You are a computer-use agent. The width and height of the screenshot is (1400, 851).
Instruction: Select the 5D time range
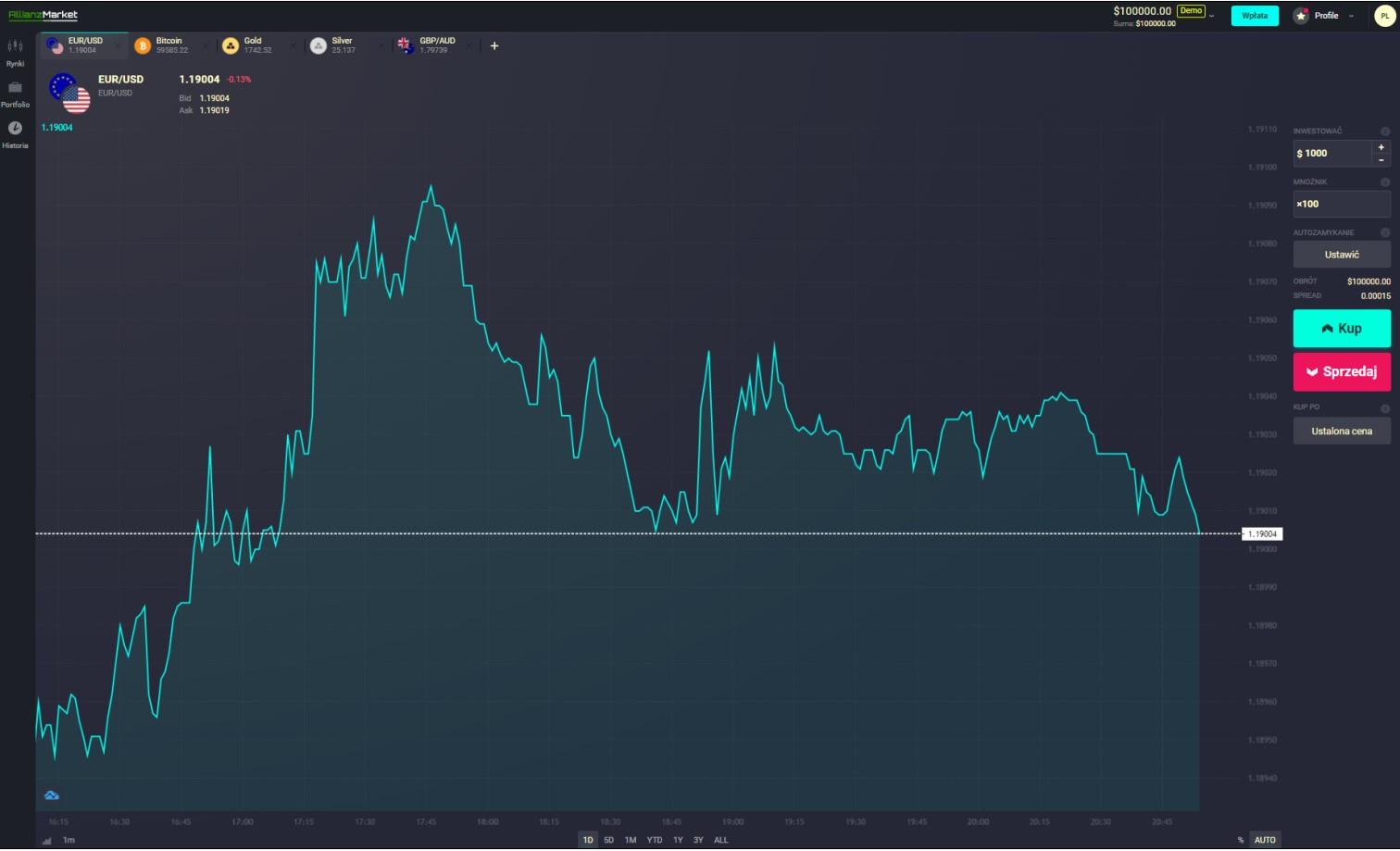[x=608, y=840]
